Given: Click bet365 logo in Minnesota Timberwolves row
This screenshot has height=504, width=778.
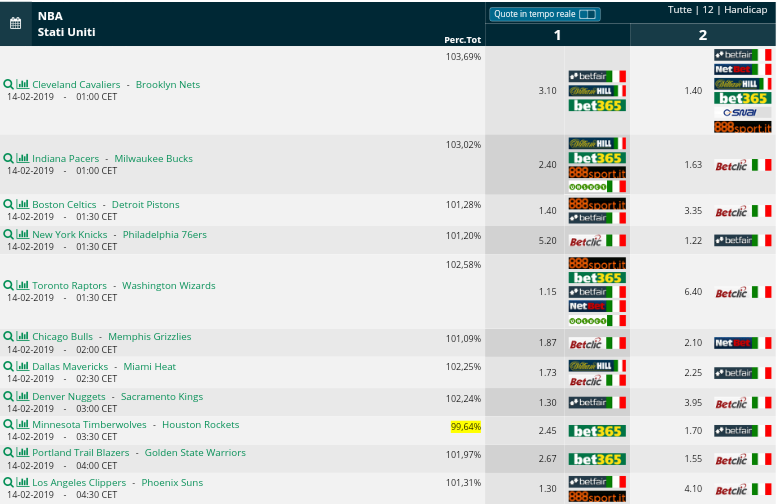Looking at the screenshot, I should click(x=597, y=431).
